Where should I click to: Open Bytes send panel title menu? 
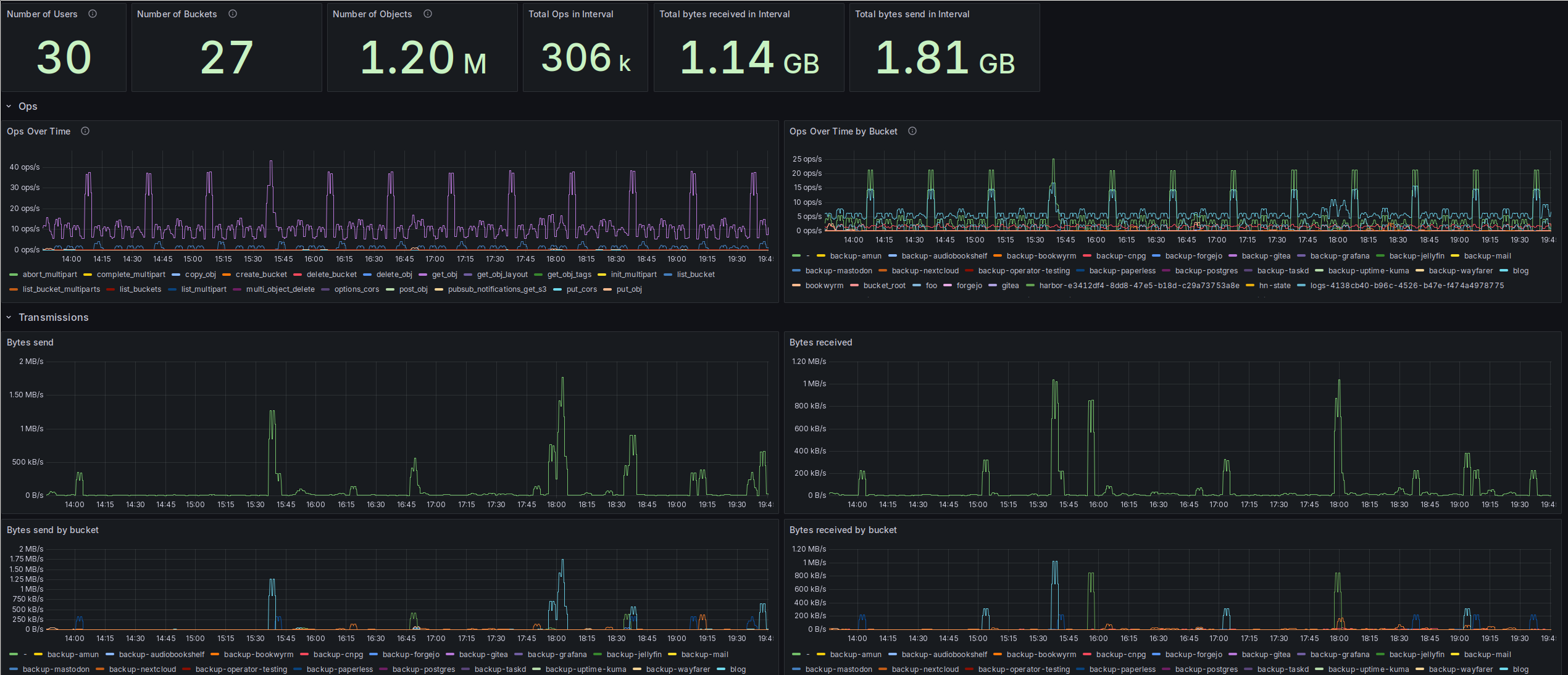pyautogui.click(x=30, y=342)
